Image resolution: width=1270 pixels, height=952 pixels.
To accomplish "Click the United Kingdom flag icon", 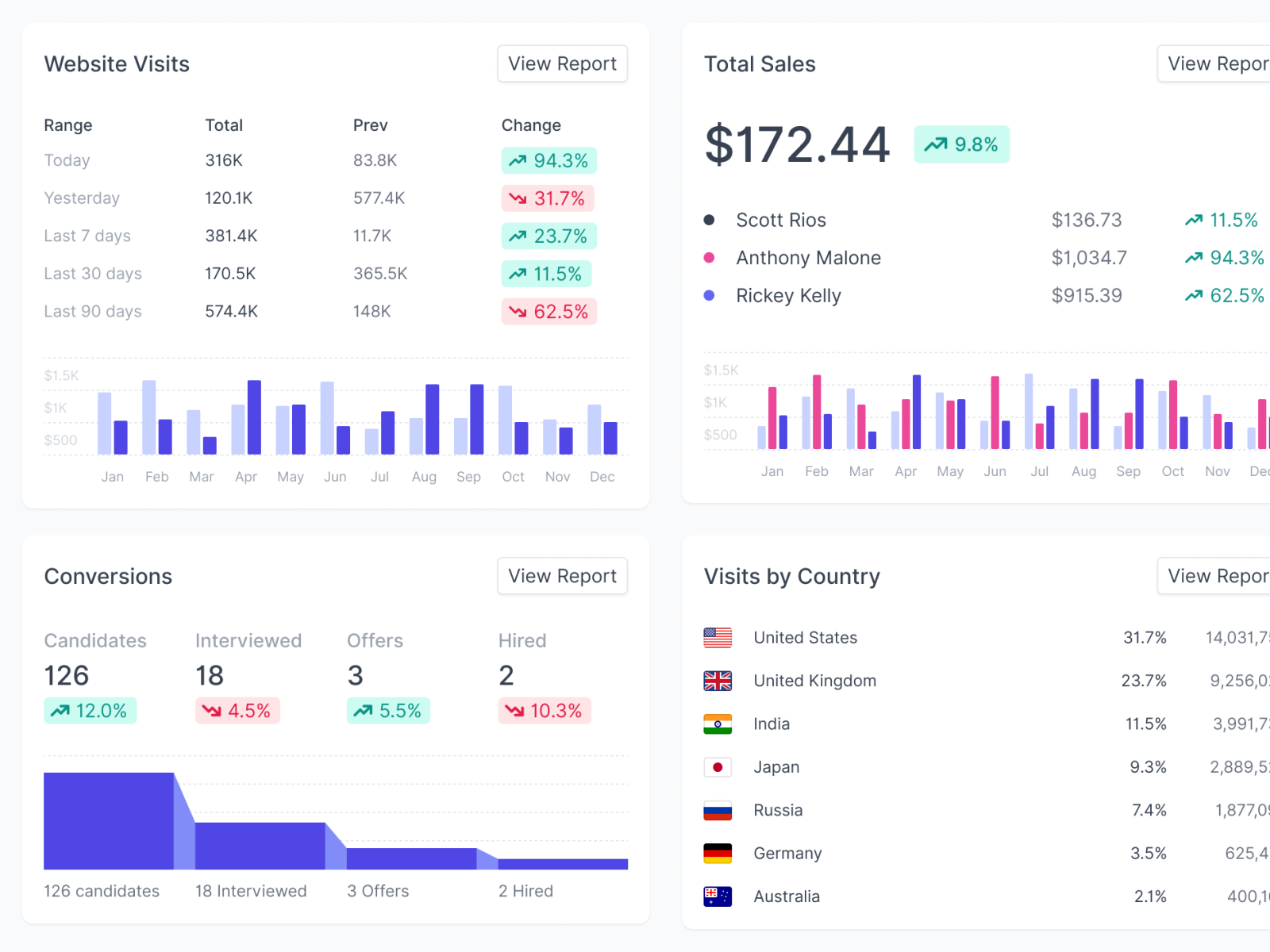I will [718, 680].
